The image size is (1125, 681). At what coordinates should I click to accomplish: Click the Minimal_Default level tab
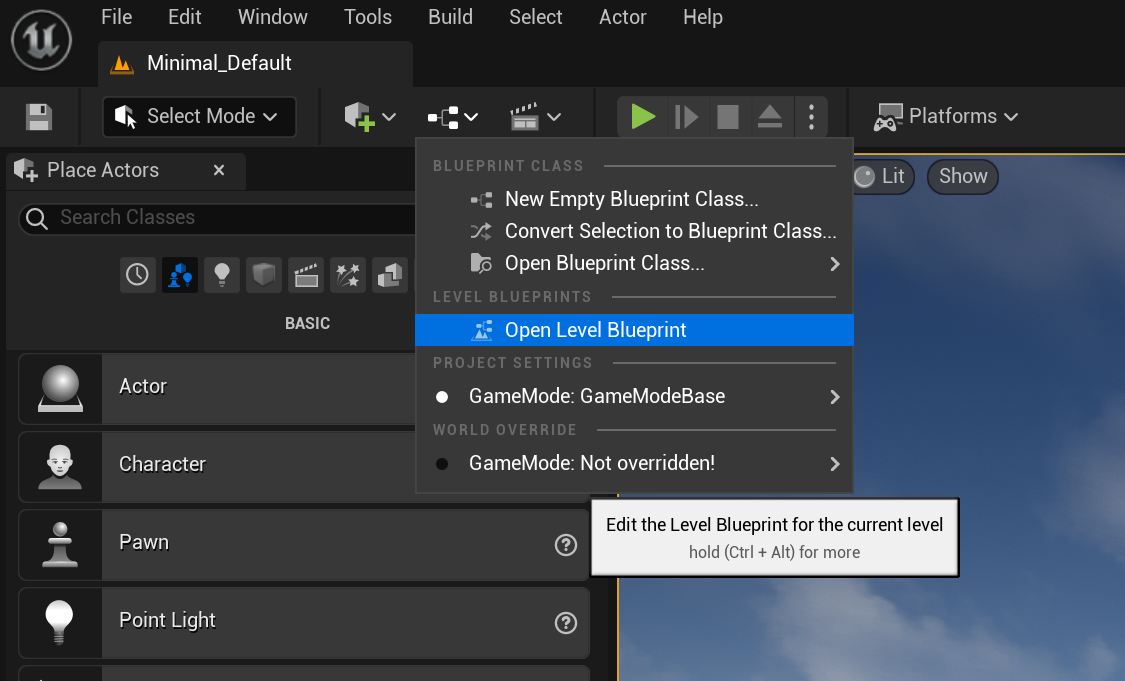(x=255, y=63)
